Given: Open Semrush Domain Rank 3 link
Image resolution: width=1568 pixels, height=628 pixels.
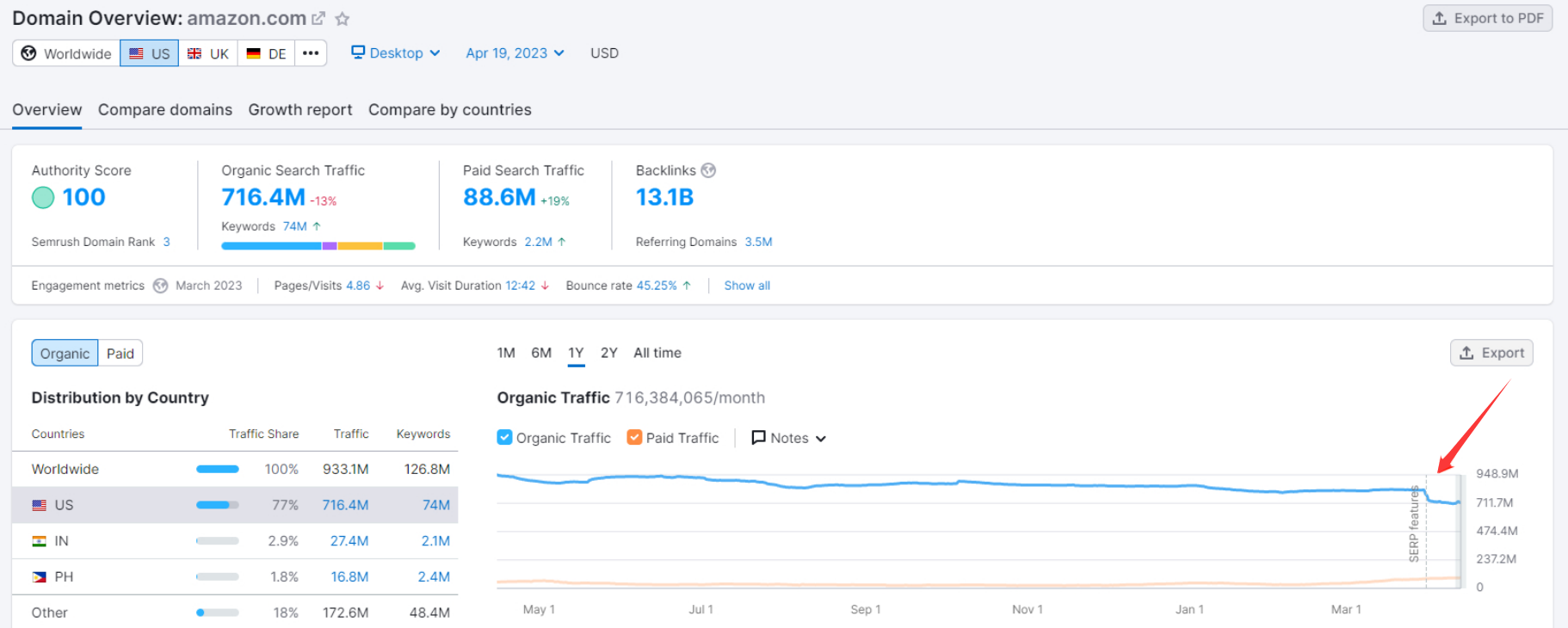Looking at the screenshot, I should (x=166, y=242).
